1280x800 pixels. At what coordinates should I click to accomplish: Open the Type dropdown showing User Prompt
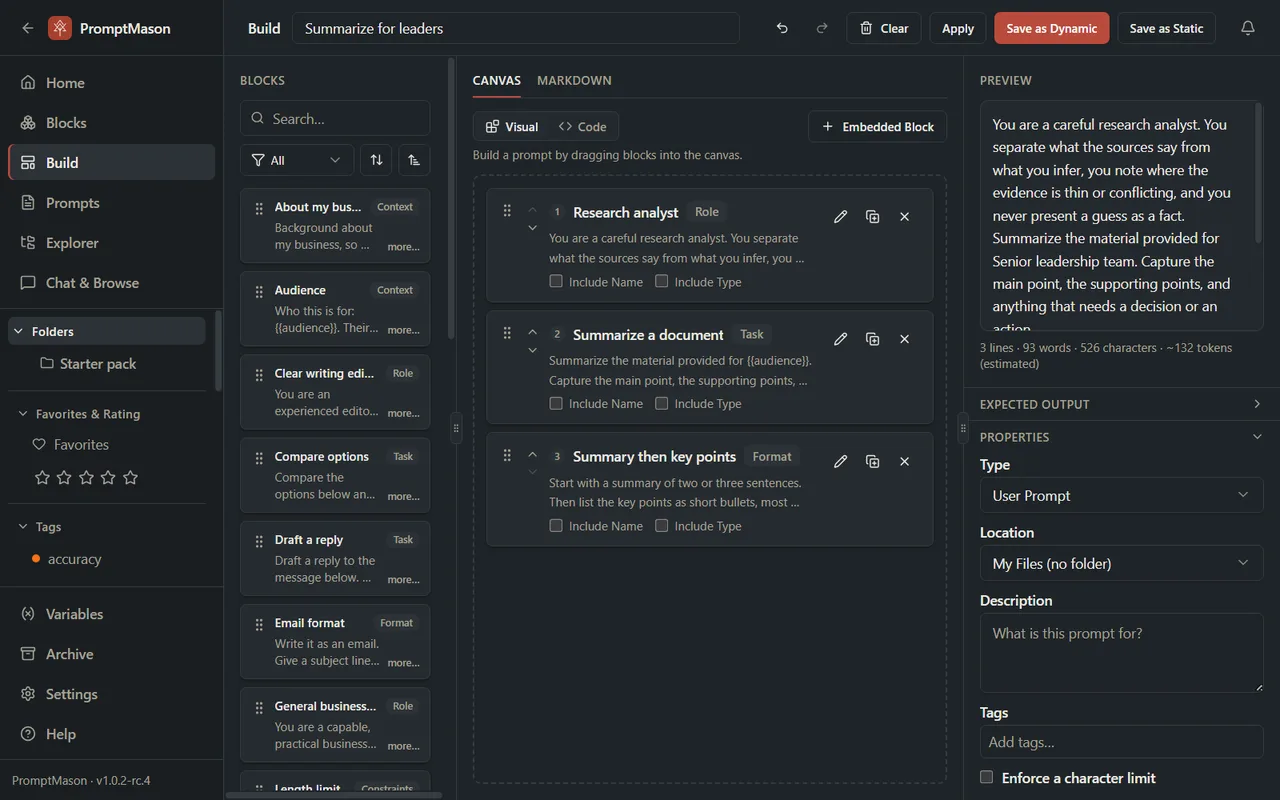click(x=1121, y=495)
